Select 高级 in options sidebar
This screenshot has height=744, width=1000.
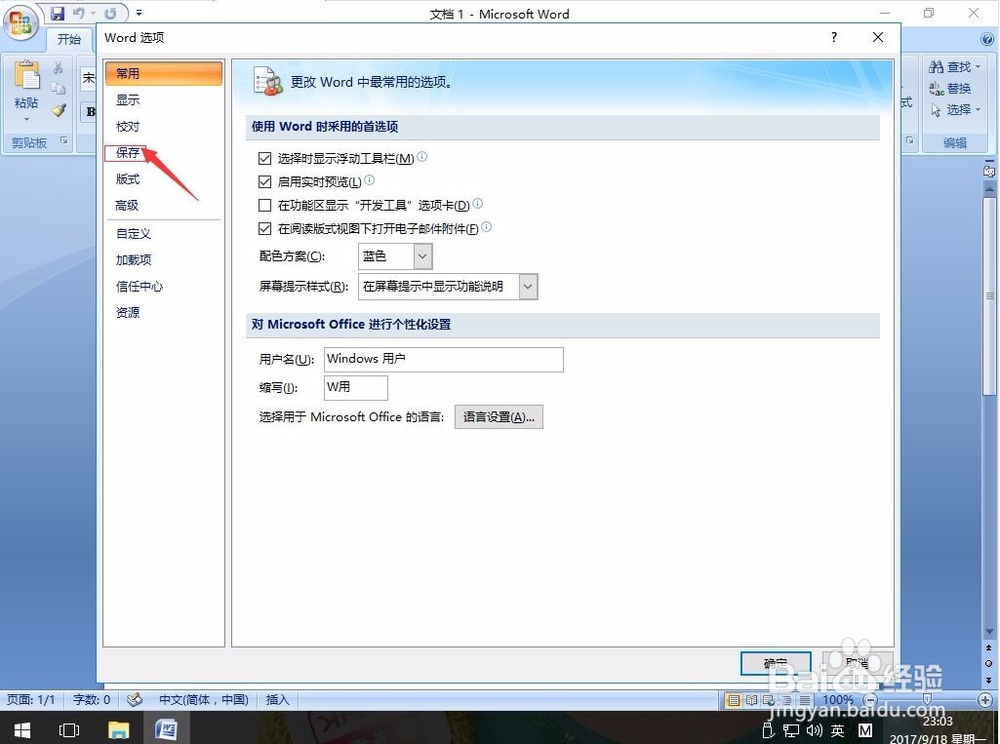(163, 205)
